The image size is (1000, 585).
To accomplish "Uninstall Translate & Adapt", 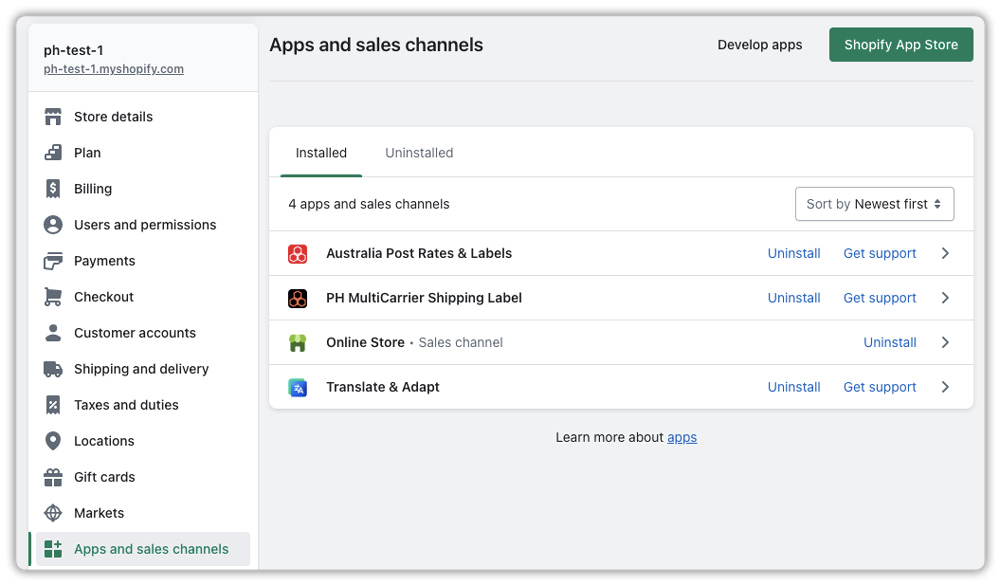I will tap(794, 387).
